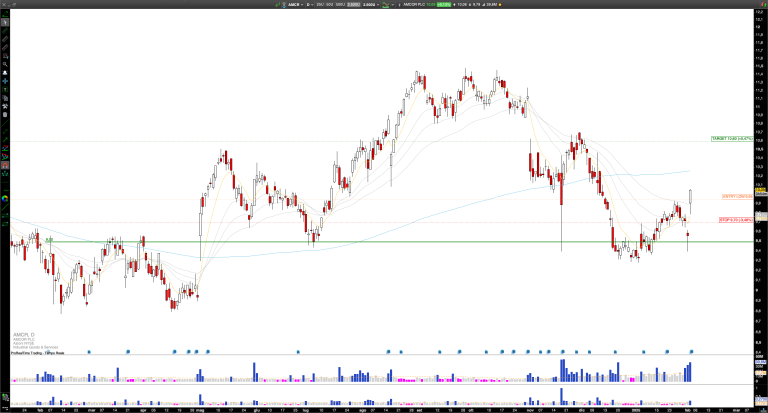Expand the 2.000U units dropdown
The width and height of the screenshot is (768, 413).
[369, 4]
